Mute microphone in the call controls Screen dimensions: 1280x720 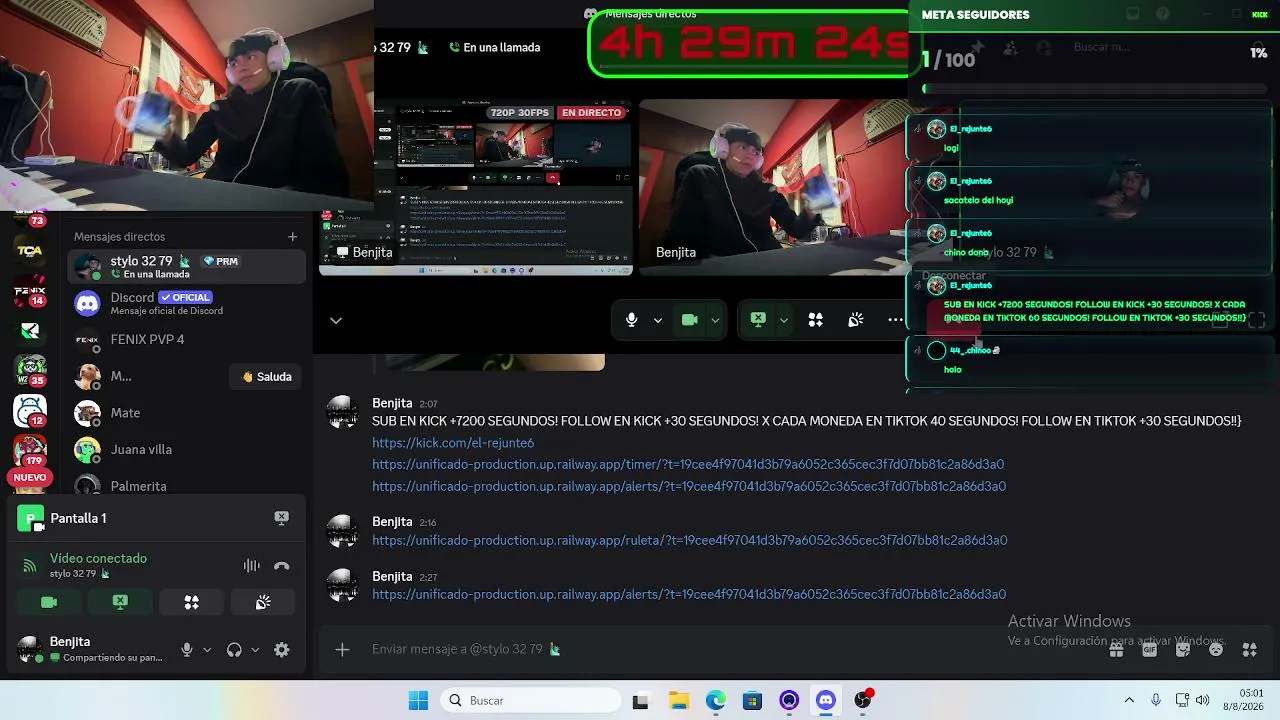pyautogui.click(x=631, y=320)
